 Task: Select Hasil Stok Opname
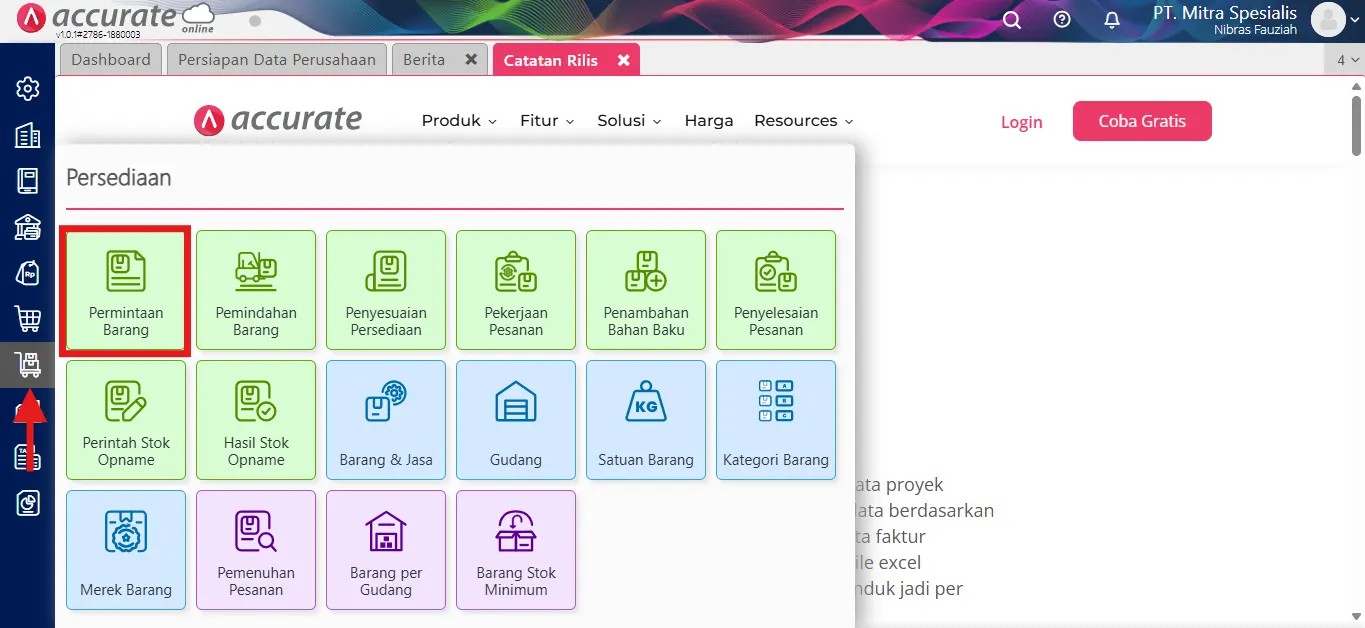pos(255,420)
